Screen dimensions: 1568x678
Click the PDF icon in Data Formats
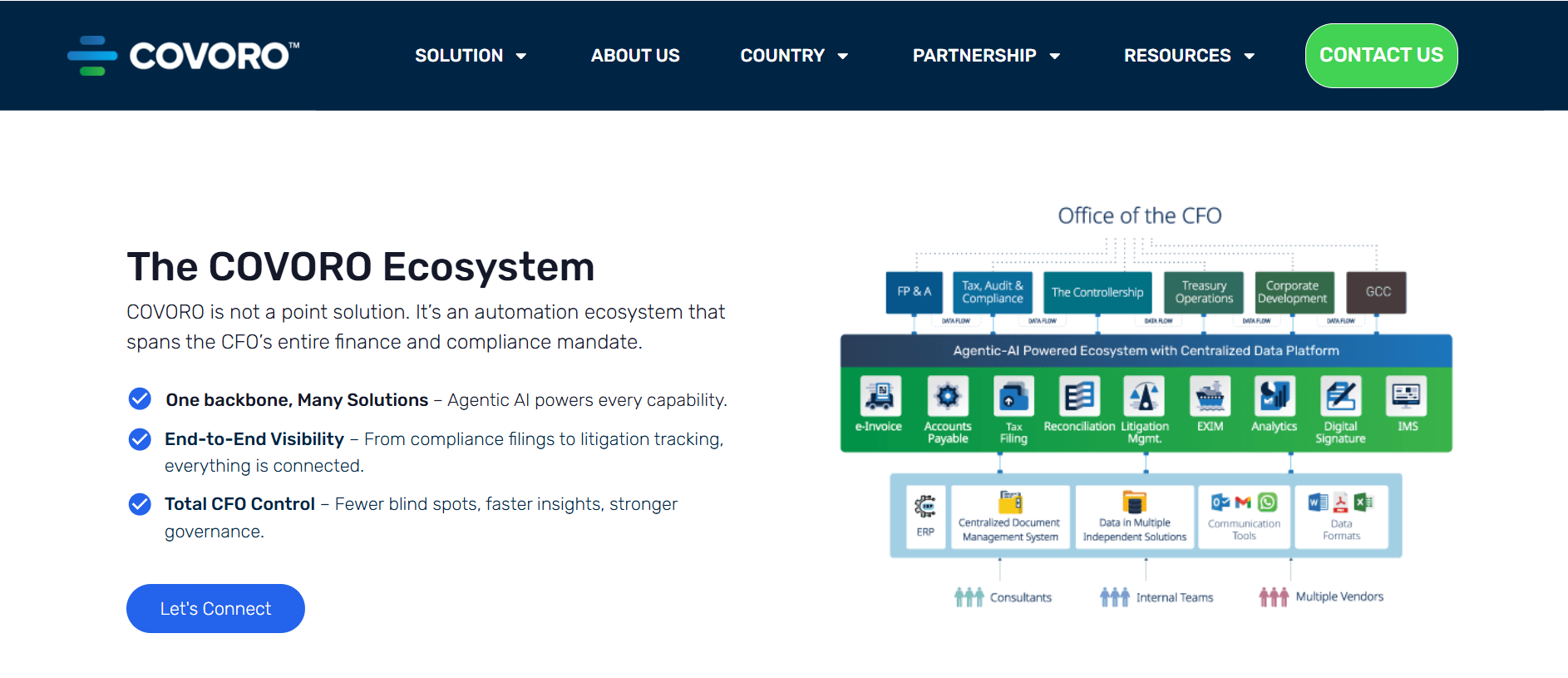(x=1340, y=502)
